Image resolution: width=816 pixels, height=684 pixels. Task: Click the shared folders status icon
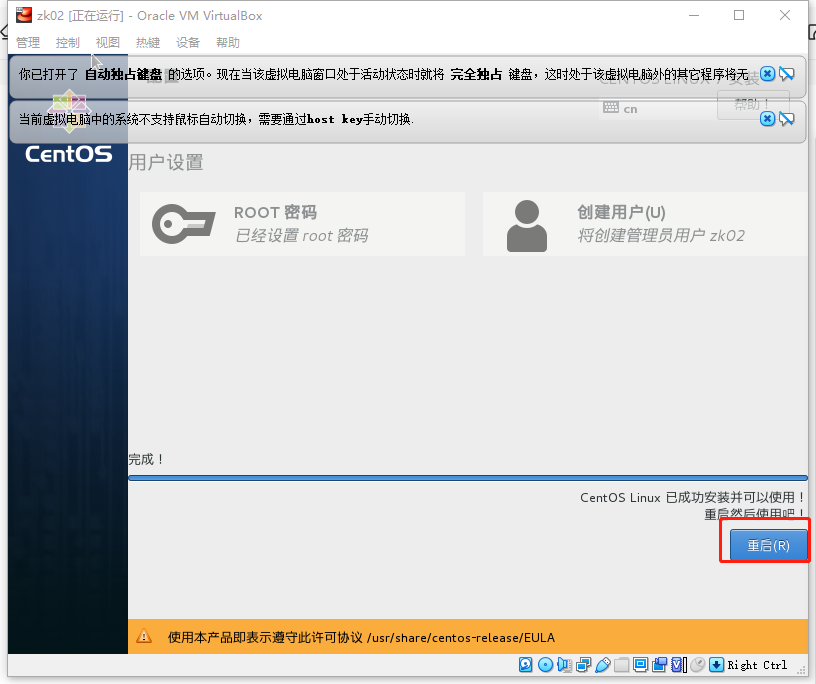(x=621, y=665)
